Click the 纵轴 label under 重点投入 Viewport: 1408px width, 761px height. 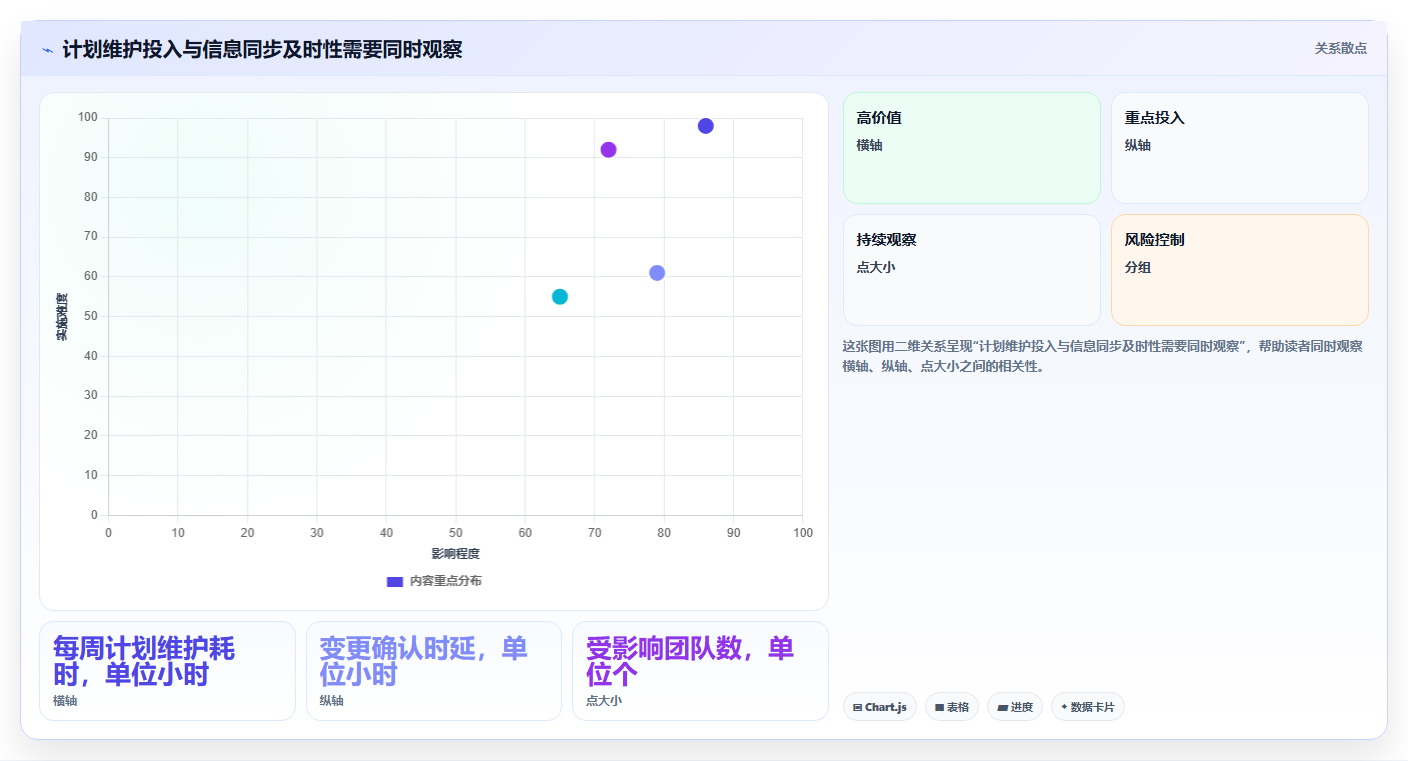coord(1138,145)
